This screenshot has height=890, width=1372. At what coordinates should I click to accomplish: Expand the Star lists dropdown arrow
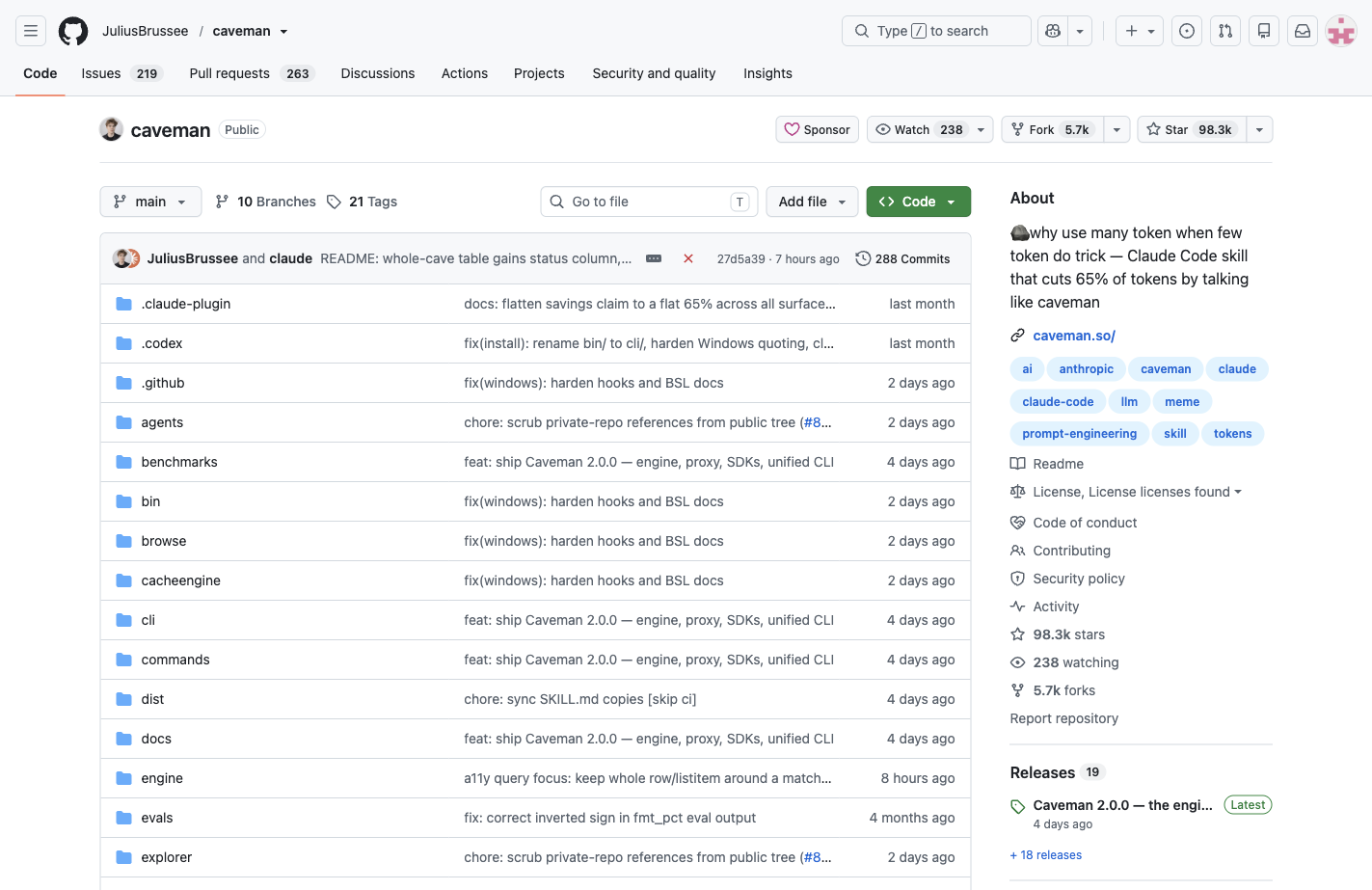(1259, 129)
